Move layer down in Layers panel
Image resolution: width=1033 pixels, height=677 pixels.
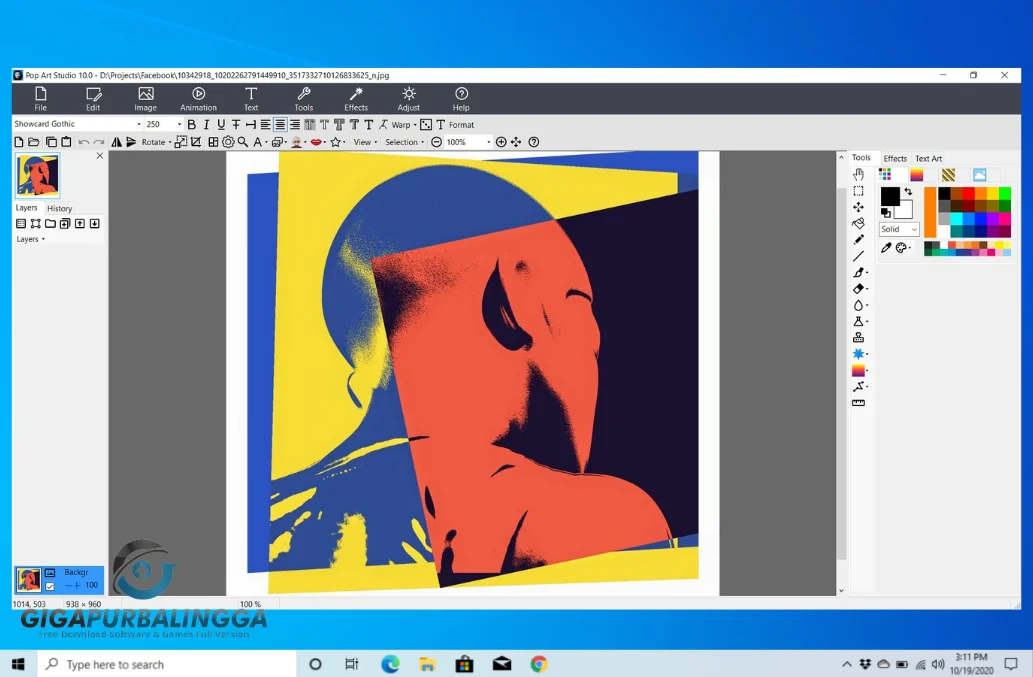click(x=95, y=224)
